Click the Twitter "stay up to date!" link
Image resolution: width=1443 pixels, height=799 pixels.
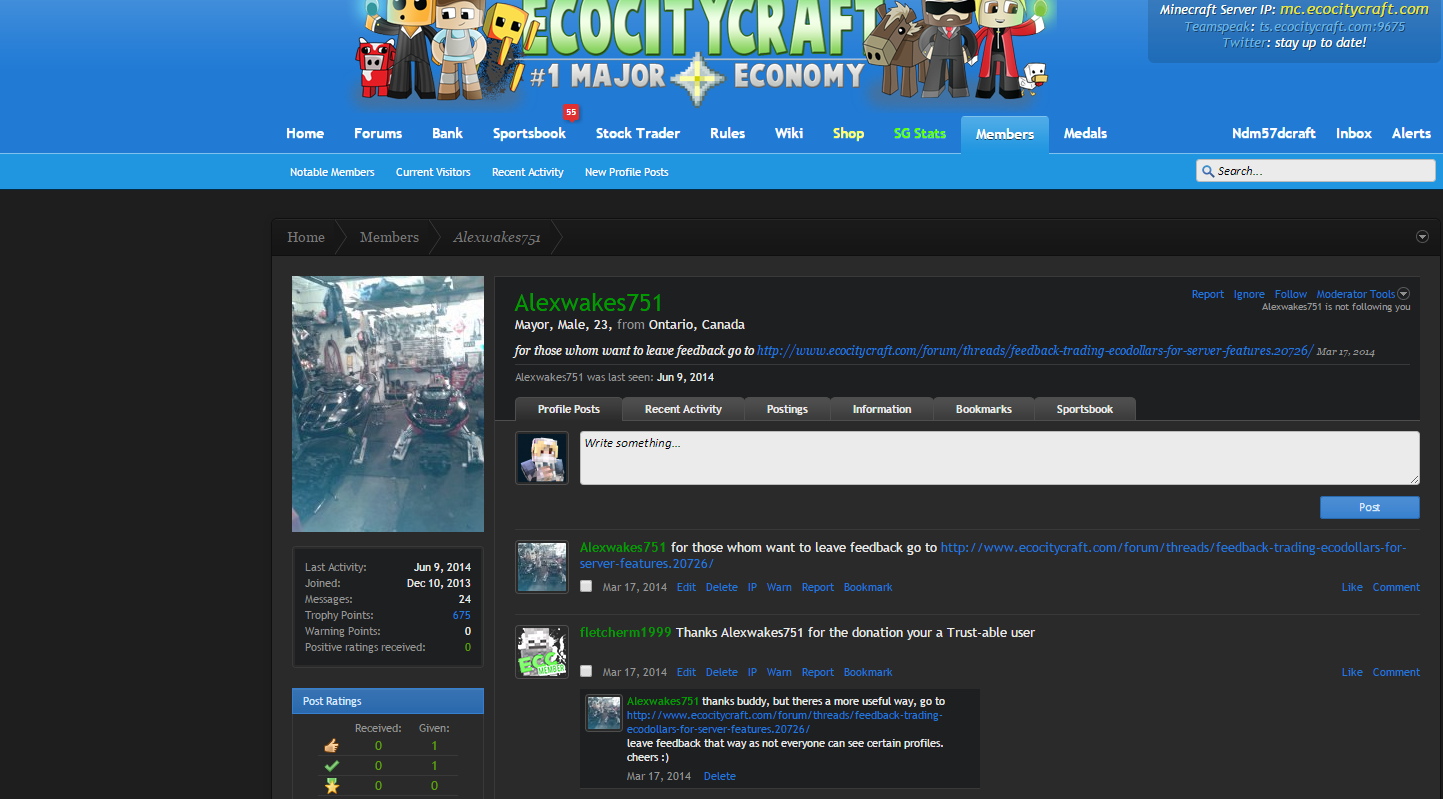[x=1320, y=43]
